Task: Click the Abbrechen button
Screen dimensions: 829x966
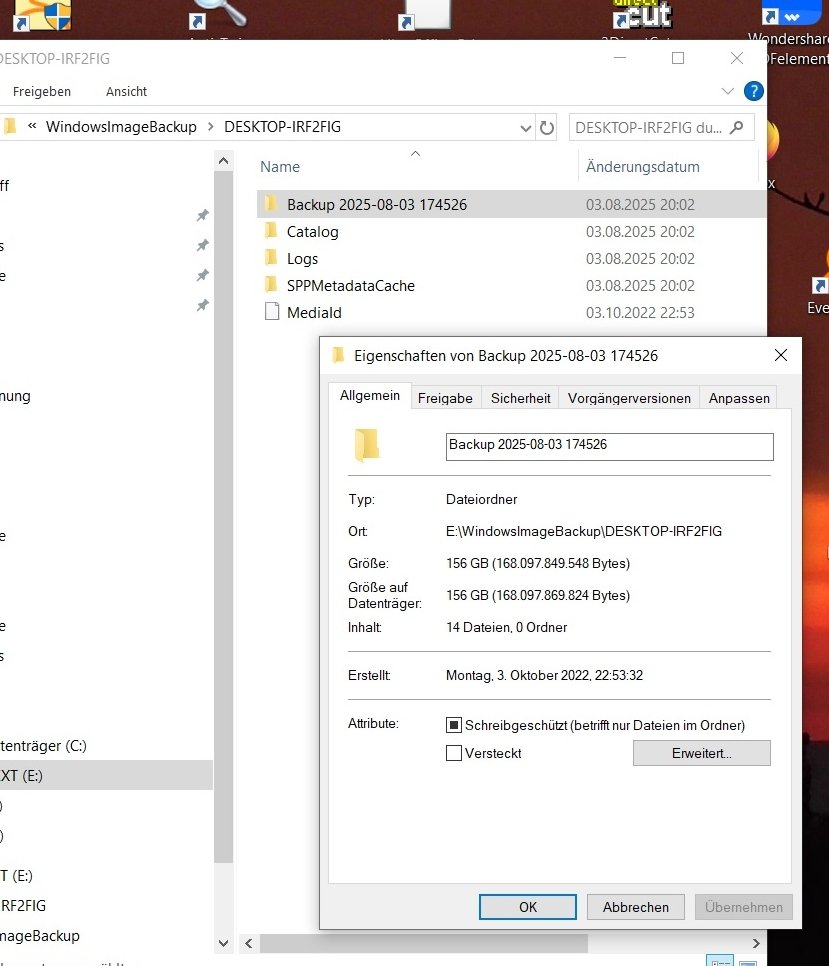Action: [x=636, y=907]
